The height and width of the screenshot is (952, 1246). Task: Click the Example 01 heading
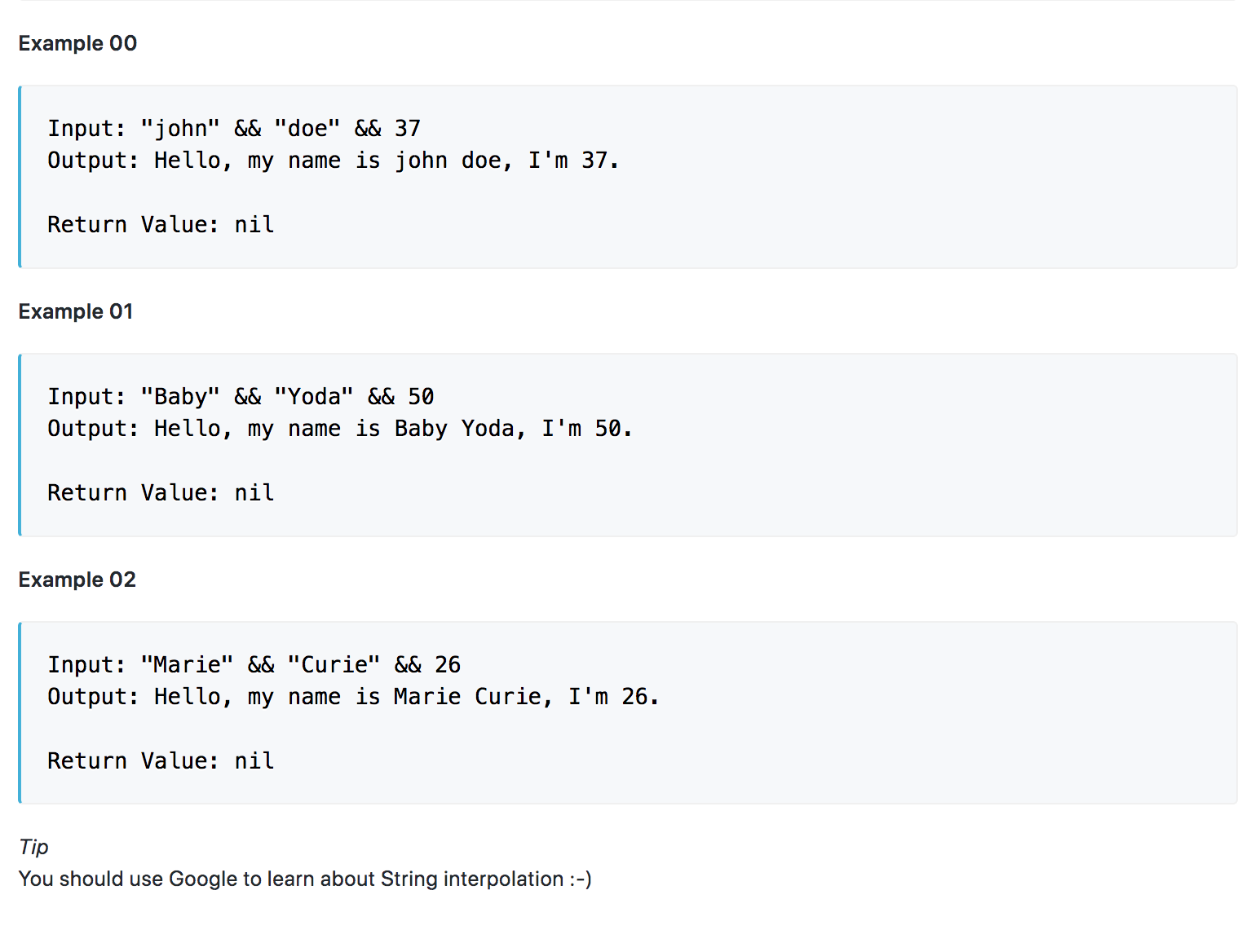click(x=75, y=311)
